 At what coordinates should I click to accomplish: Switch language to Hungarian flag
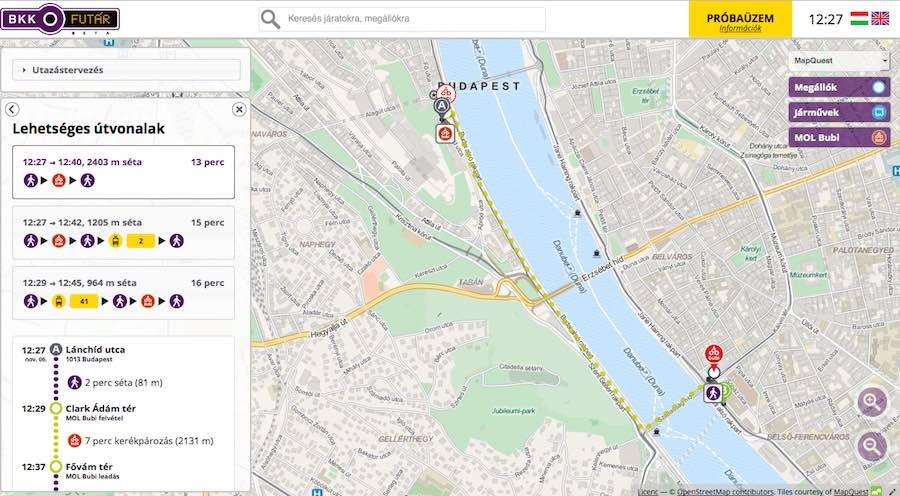tap(858, 19)
